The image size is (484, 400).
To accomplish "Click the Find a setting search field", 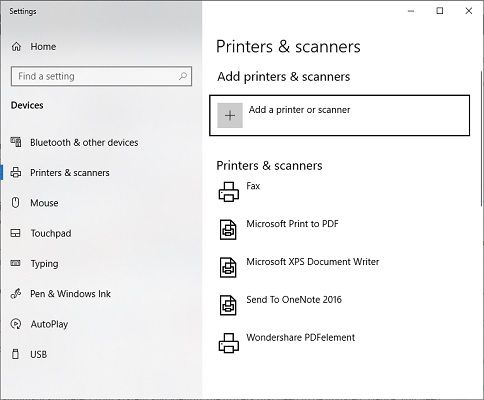I will tap(101, 76).
